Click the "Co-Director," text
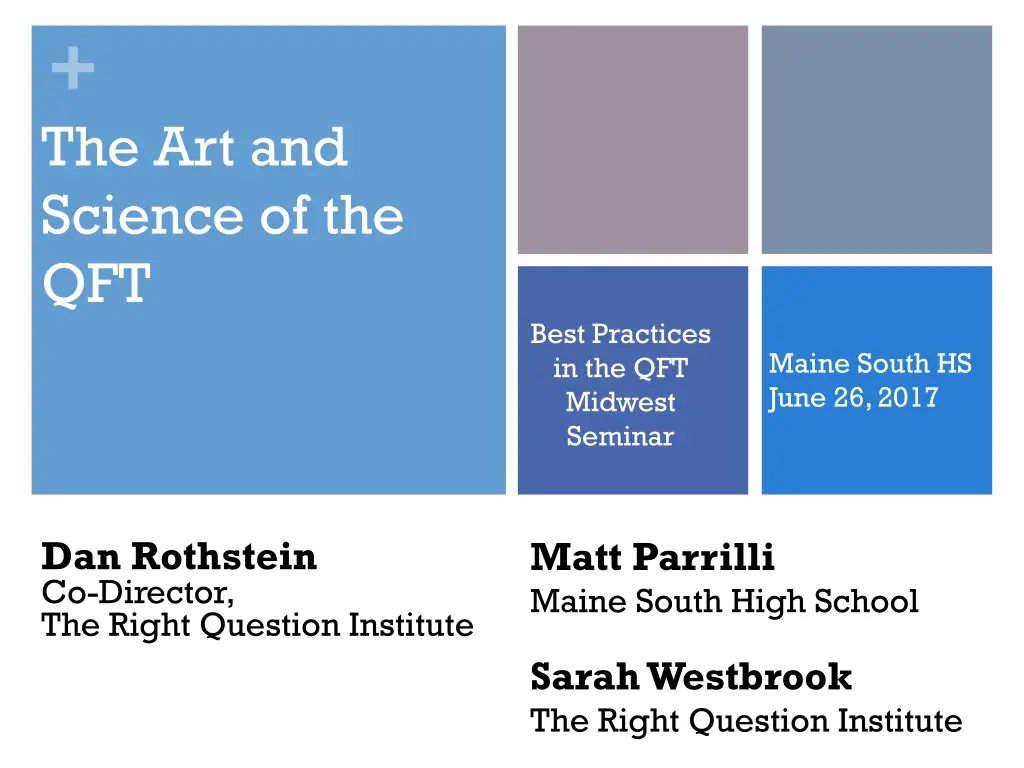 pyautogui.click(x=138, y=592)
